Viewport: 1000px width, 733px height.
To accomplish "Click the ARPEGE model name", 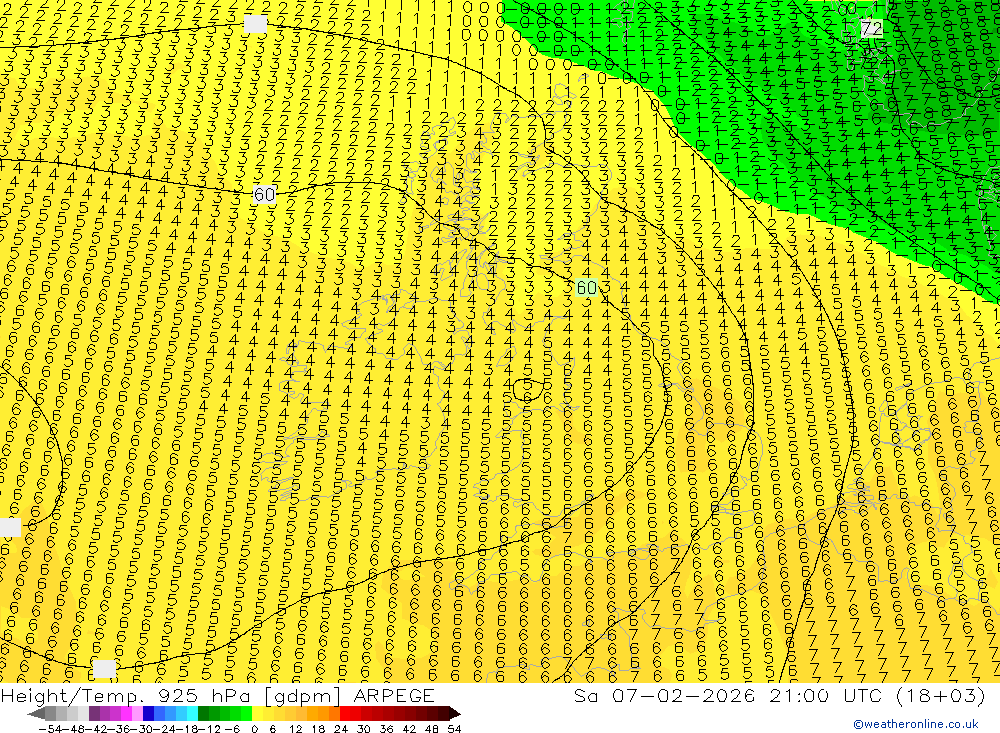I will [393, 695].
